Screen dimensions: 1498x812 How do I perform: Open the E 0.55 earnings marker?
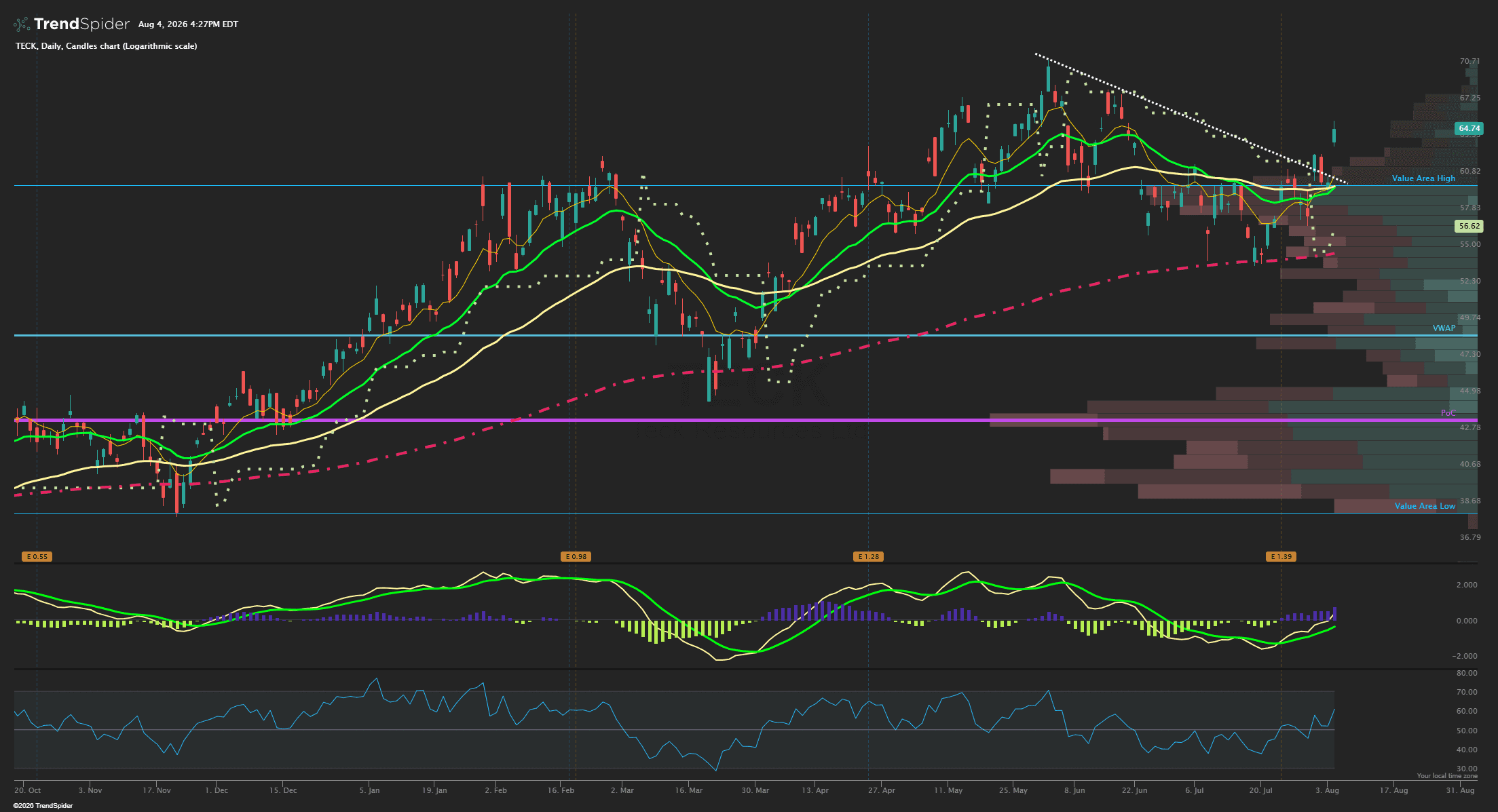tap(37, 557)
